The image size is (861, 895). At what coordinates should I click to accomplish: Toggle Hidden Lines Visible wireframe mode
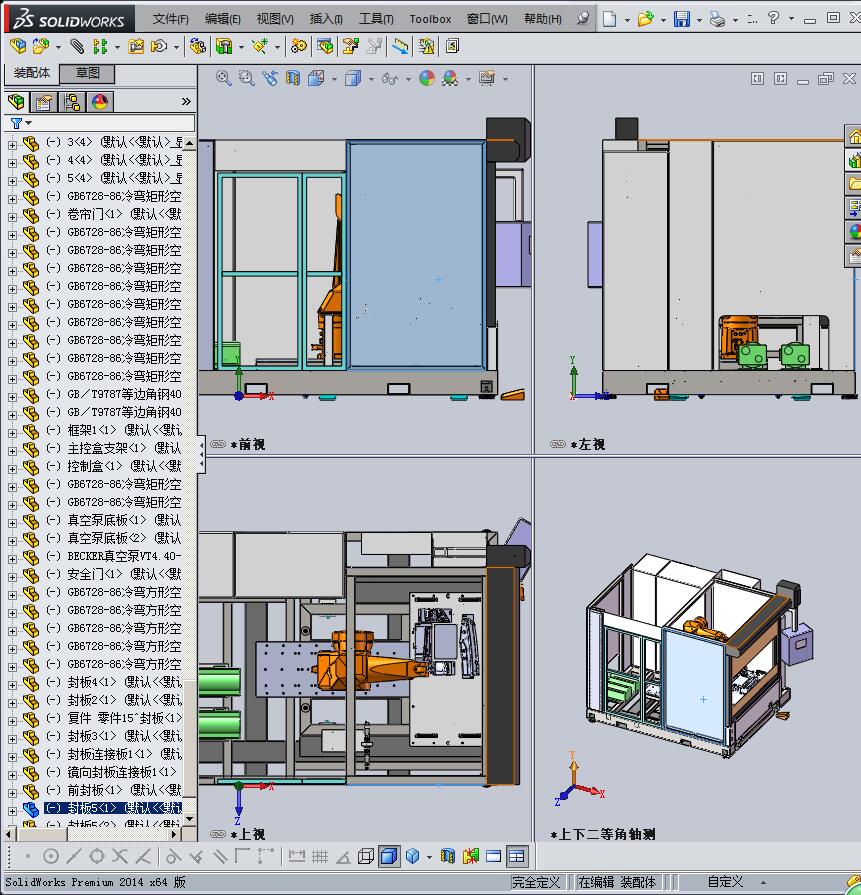pos(366,856)
